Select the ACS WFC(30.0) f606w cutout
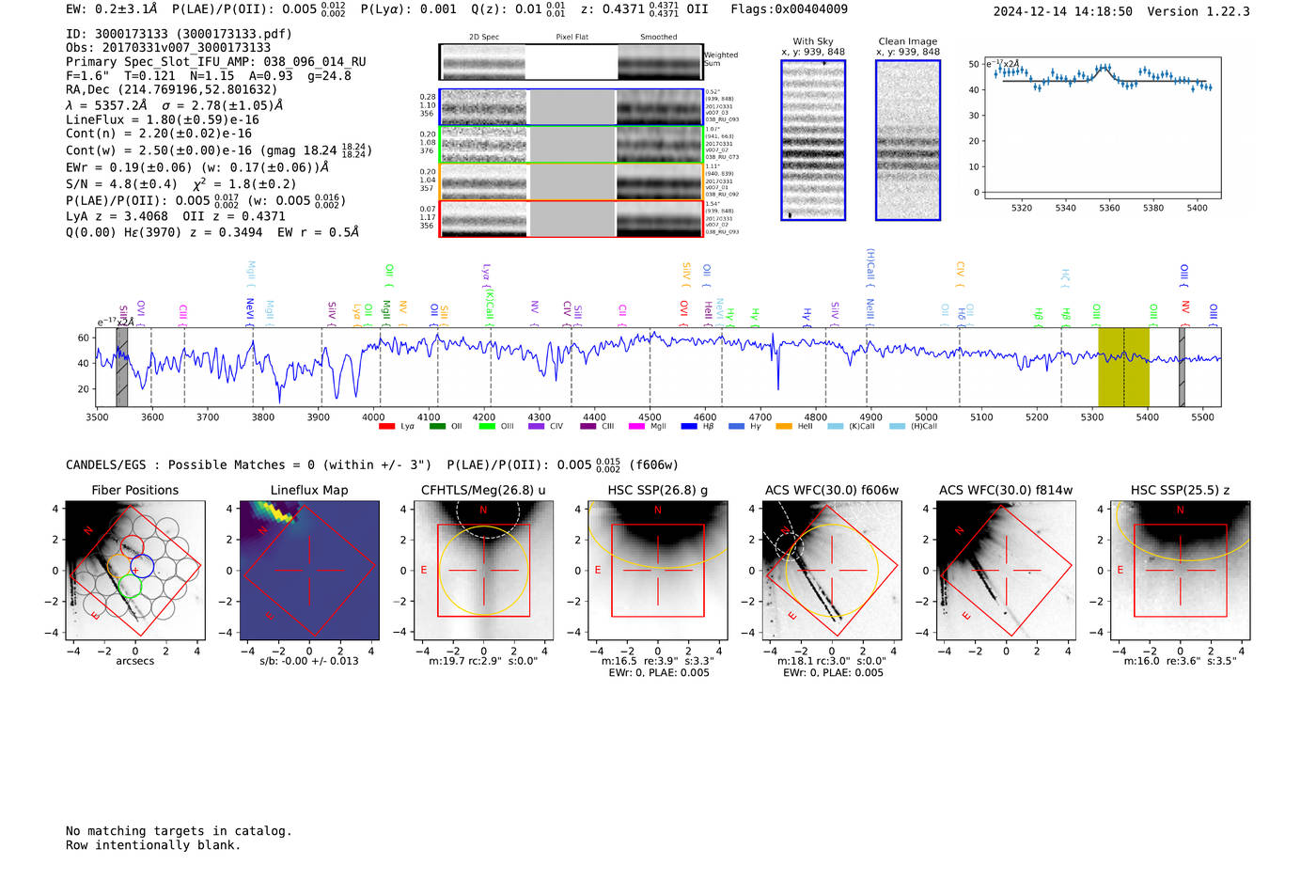Image resolution: width=1316 pixels, height=896 pixels. click(832, 571)
